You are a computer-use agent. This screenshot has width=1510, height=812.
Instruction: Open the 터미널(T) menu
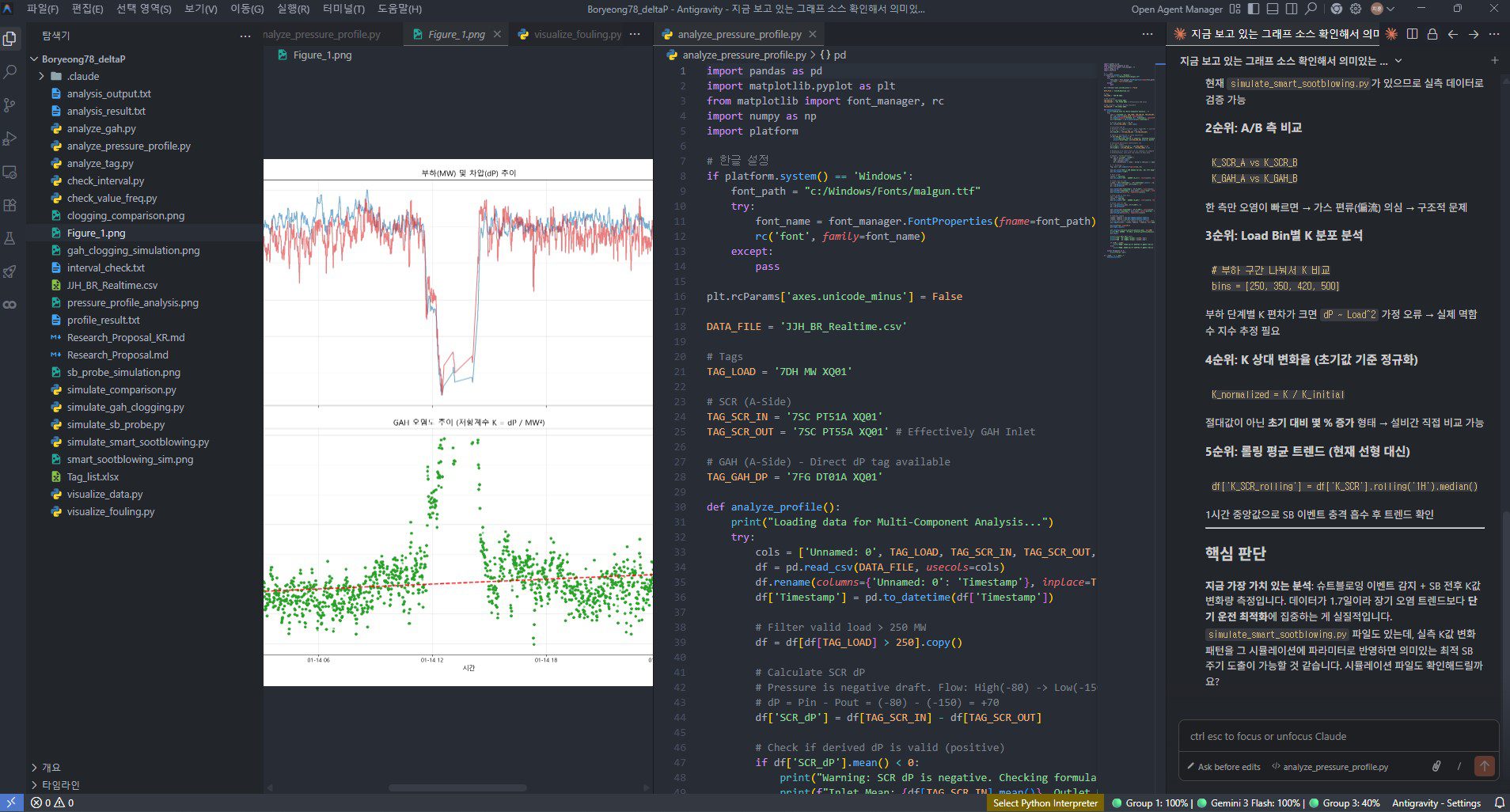pyautogui.click(x=343, y=9)
